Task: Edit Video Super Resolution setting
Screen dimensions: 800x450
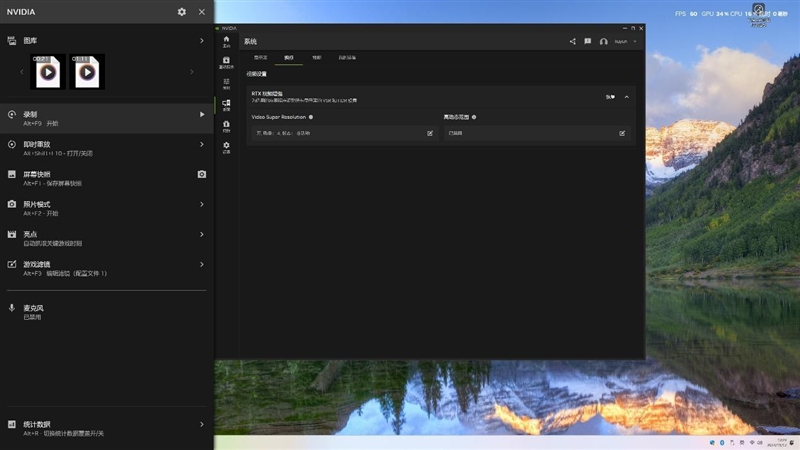Action: (430, 133)
